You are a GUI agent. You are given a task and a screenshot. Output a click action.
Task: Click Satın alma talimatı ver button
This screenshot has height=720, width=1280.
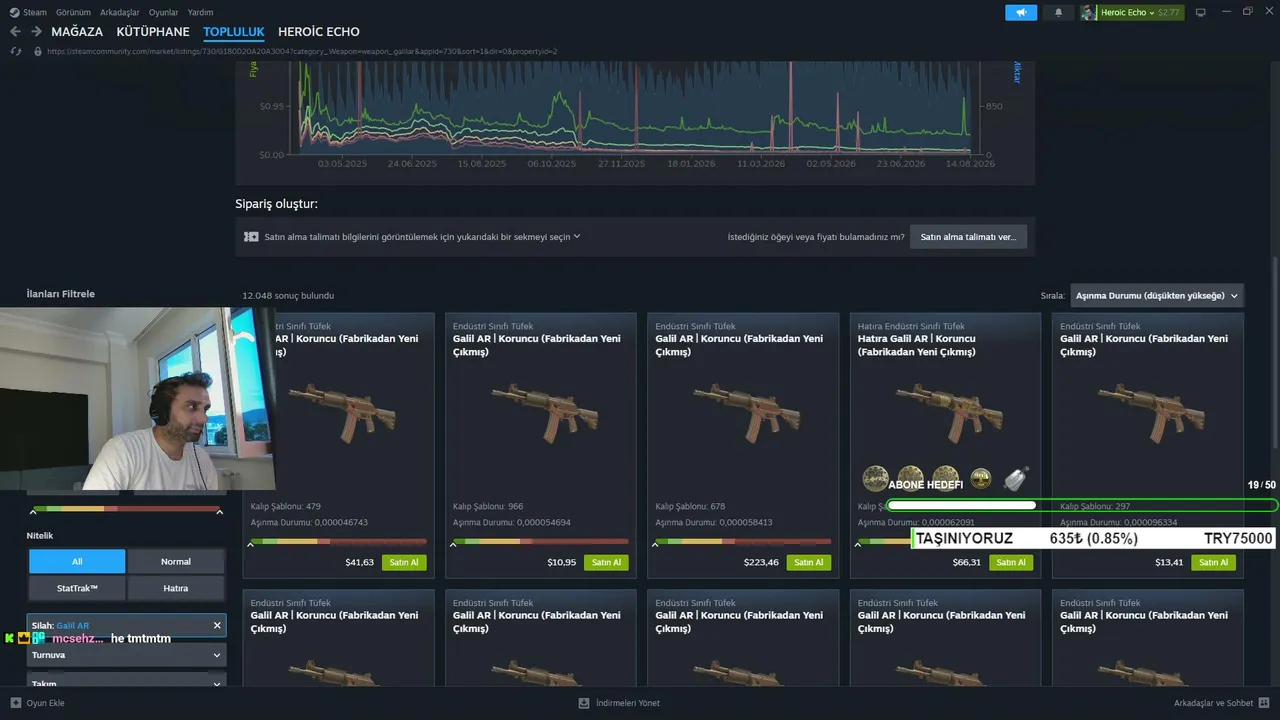(x=968, y=237)
